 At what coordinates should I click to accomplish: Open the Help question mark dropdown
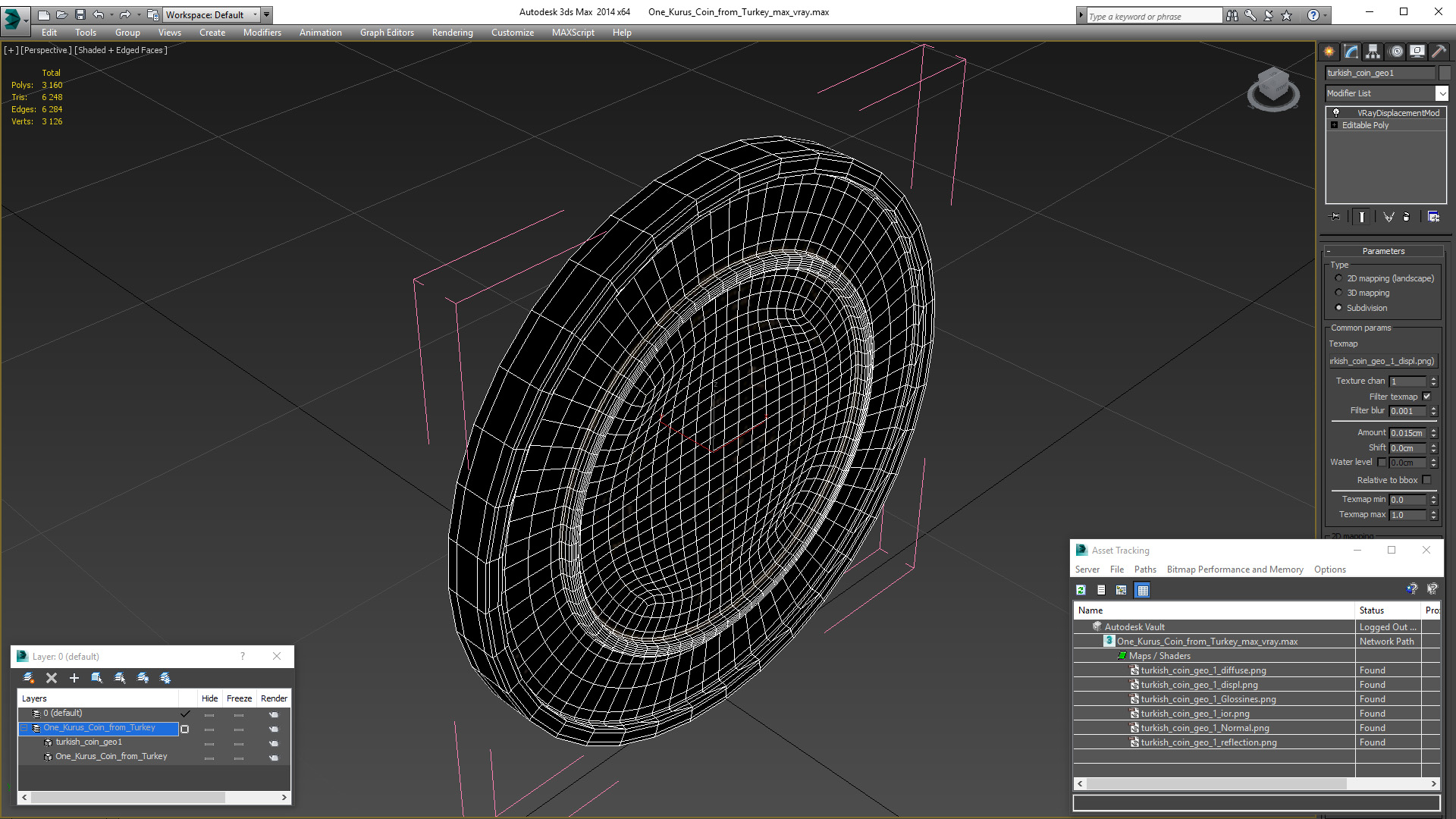tap(1326, 15)
